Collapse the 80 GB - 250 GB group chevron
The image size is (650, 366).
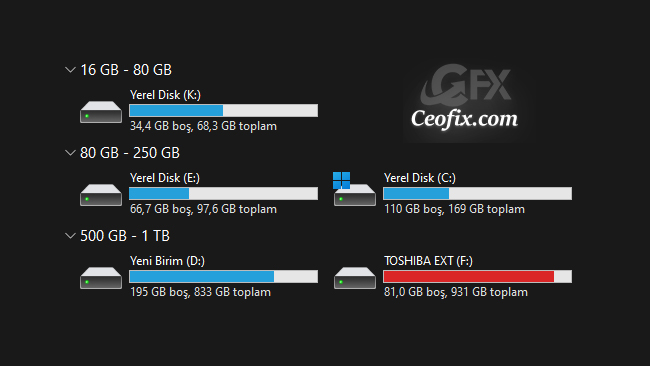tap(70, 153)
